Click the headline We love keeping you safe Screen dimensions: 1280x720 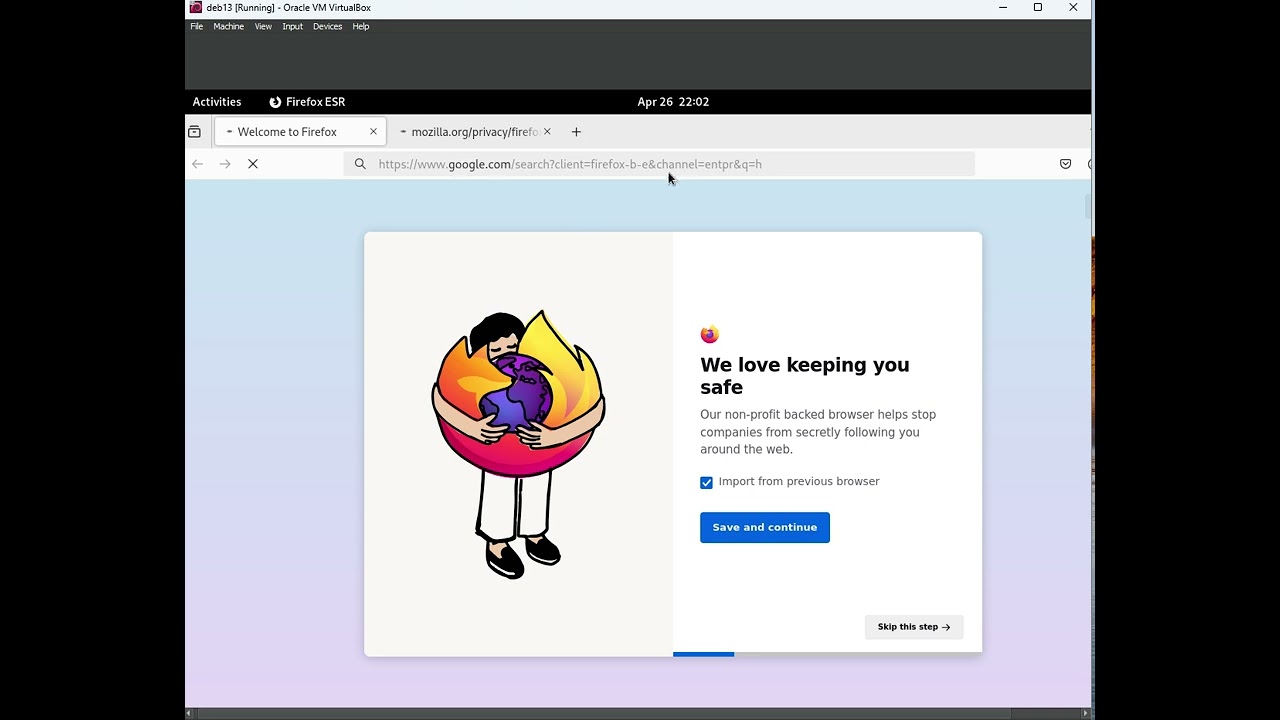tap(805, 376)
